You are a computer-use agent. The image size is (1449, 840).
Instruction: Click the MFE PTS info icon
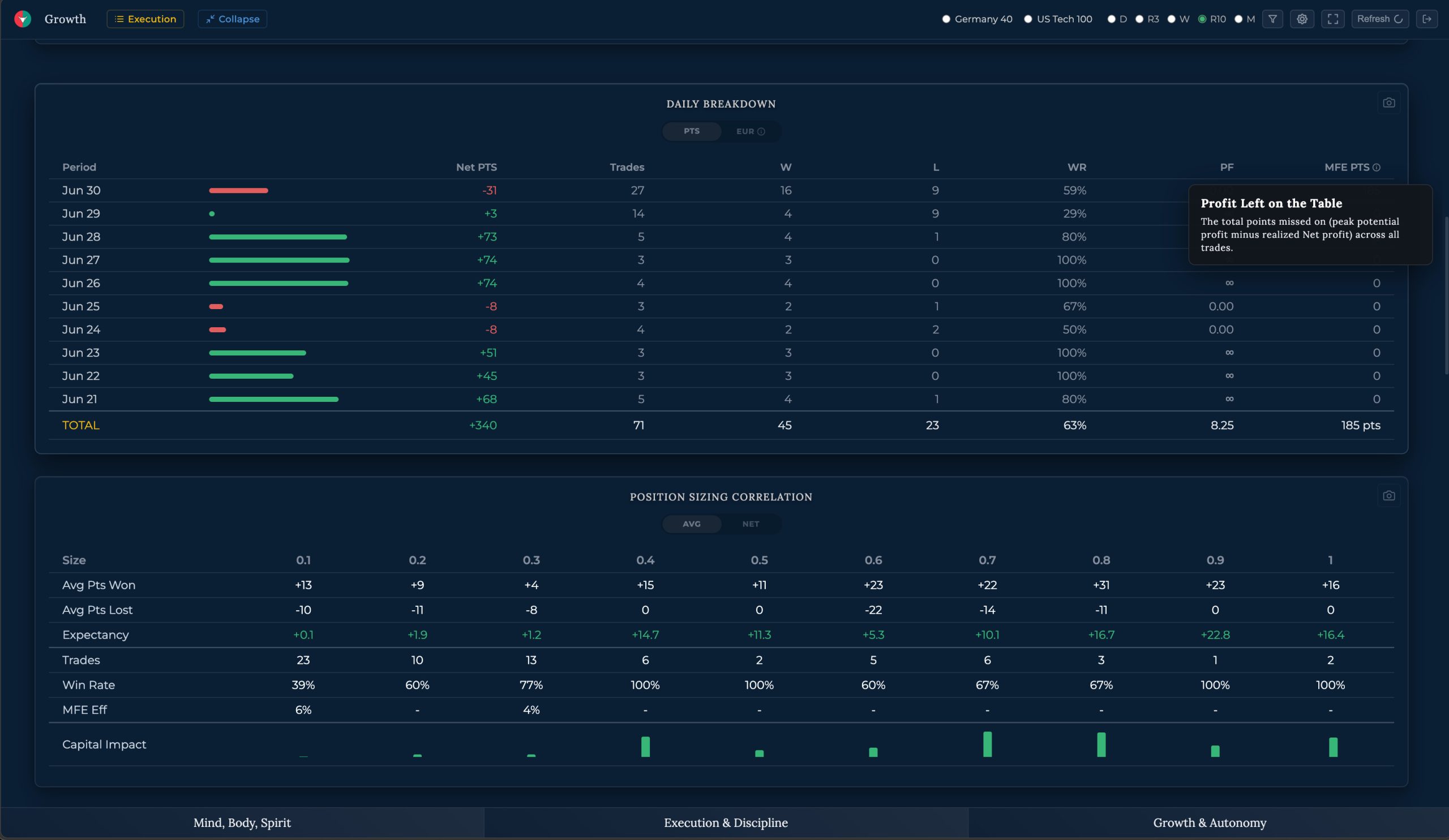pos(1377,168)
